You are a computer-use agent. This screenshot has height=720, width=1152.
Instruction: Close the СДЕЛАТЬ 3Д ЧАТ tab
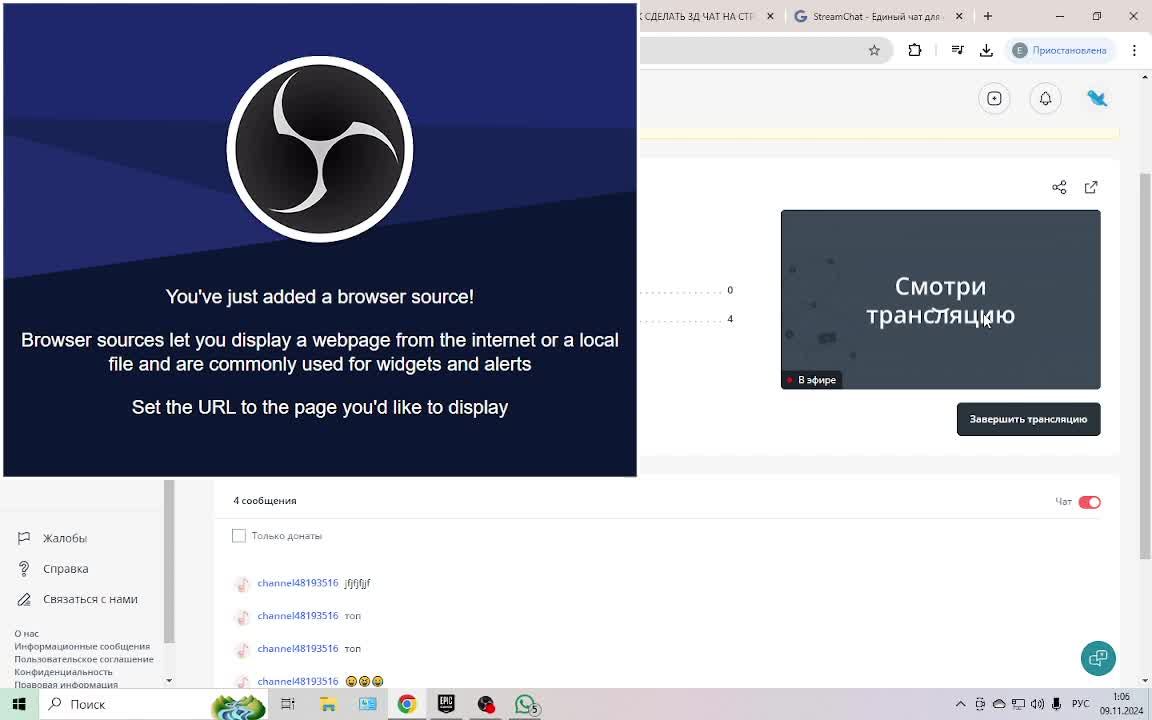[770, 16]
